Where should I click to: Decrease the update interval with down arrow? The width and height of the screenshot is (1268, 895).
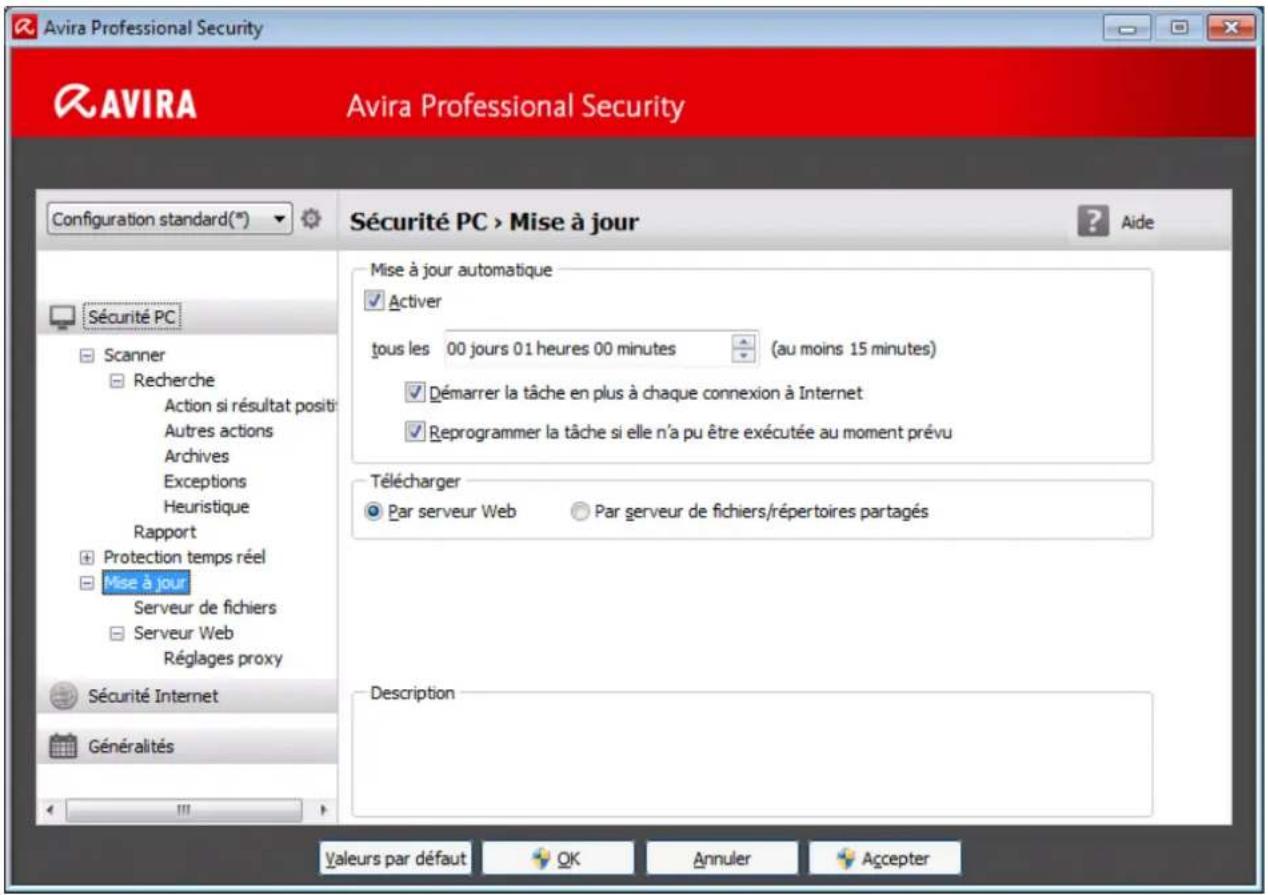point(743,356)
